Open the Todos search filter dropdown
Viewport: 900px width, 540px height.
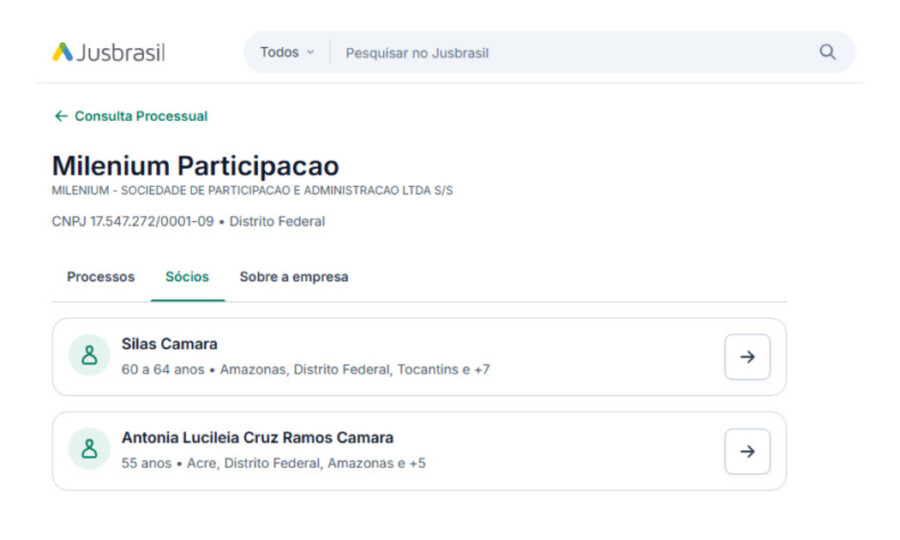287,52
